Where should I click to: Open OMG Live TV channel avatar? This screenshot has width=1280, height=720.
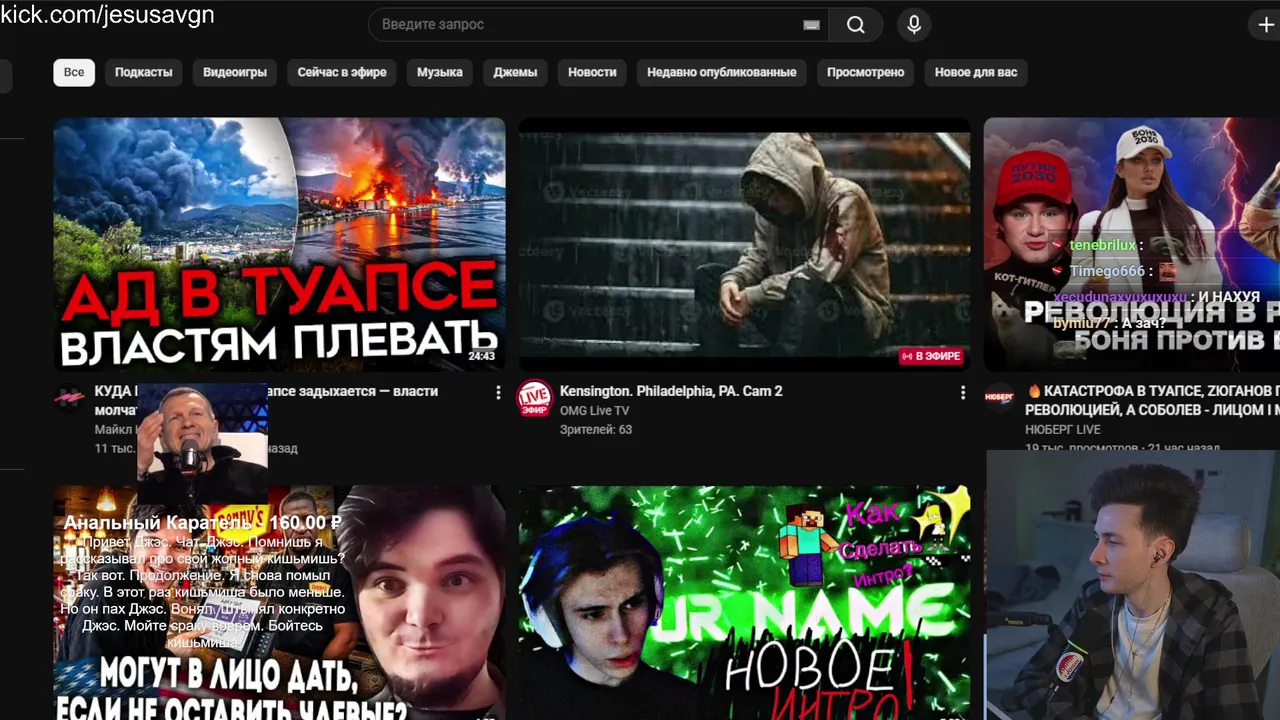point(534,398)
